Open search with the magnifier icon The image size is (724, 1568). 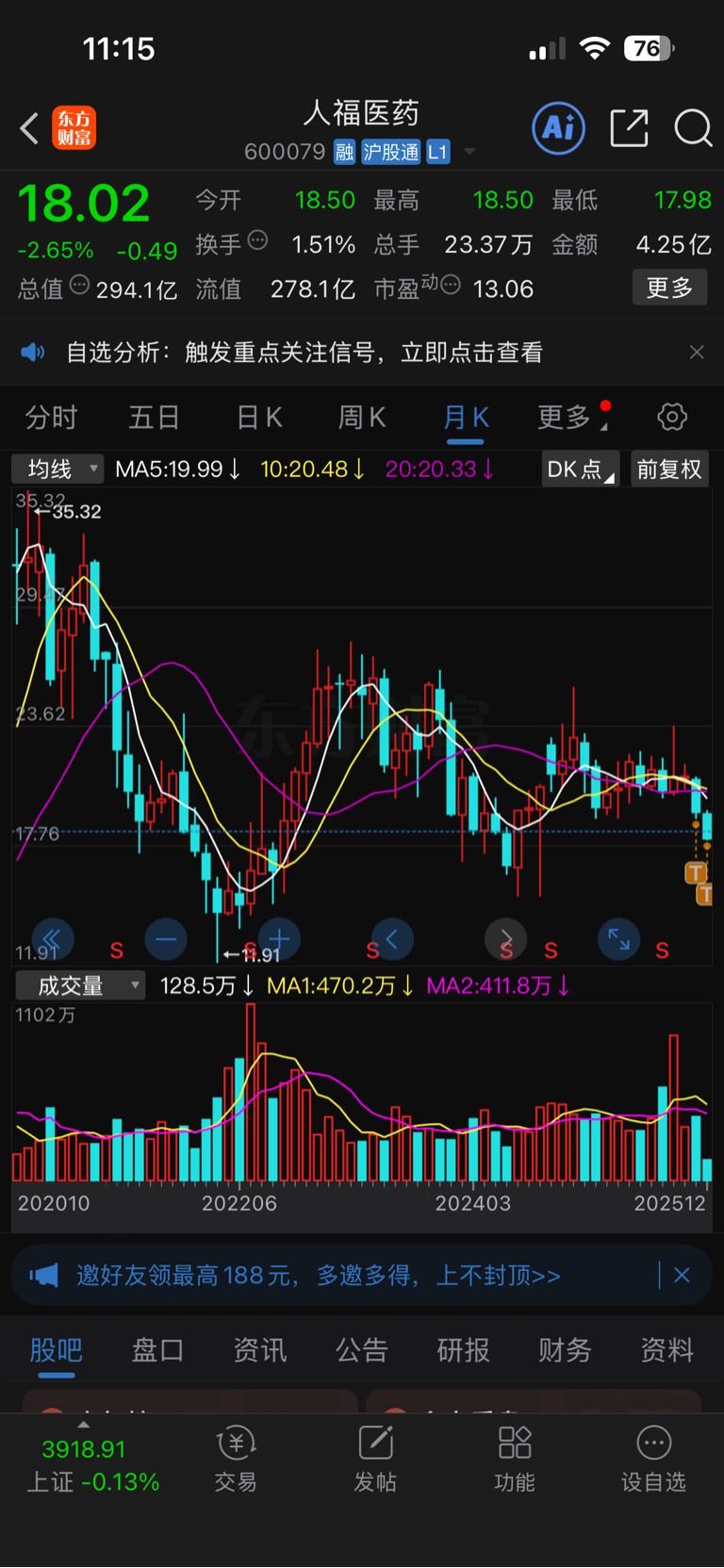coord(693,127)
